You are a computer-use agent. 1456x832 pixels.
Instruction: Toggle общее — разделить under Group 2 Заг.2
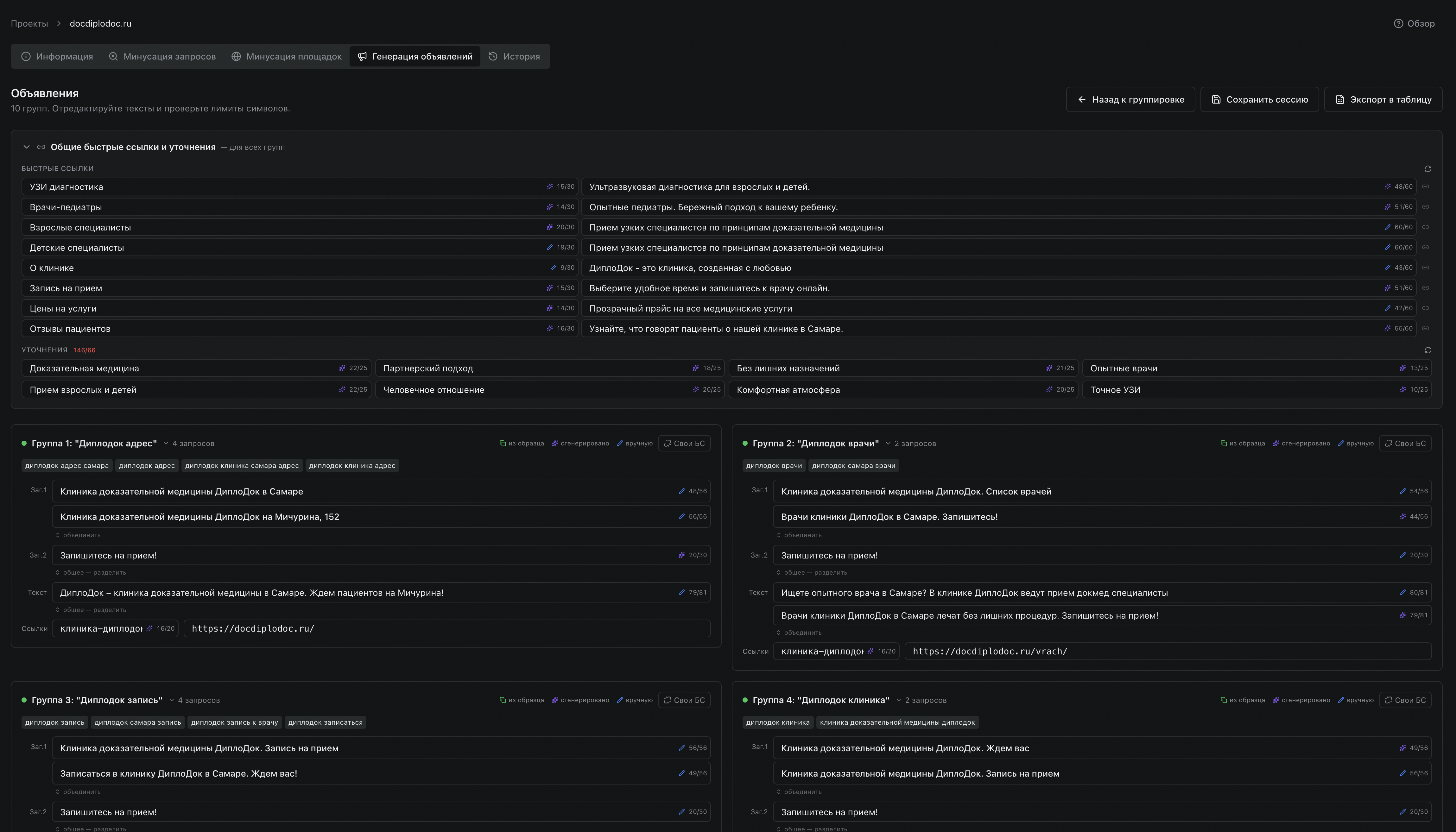pyautogui.click(x=811, y=573)
